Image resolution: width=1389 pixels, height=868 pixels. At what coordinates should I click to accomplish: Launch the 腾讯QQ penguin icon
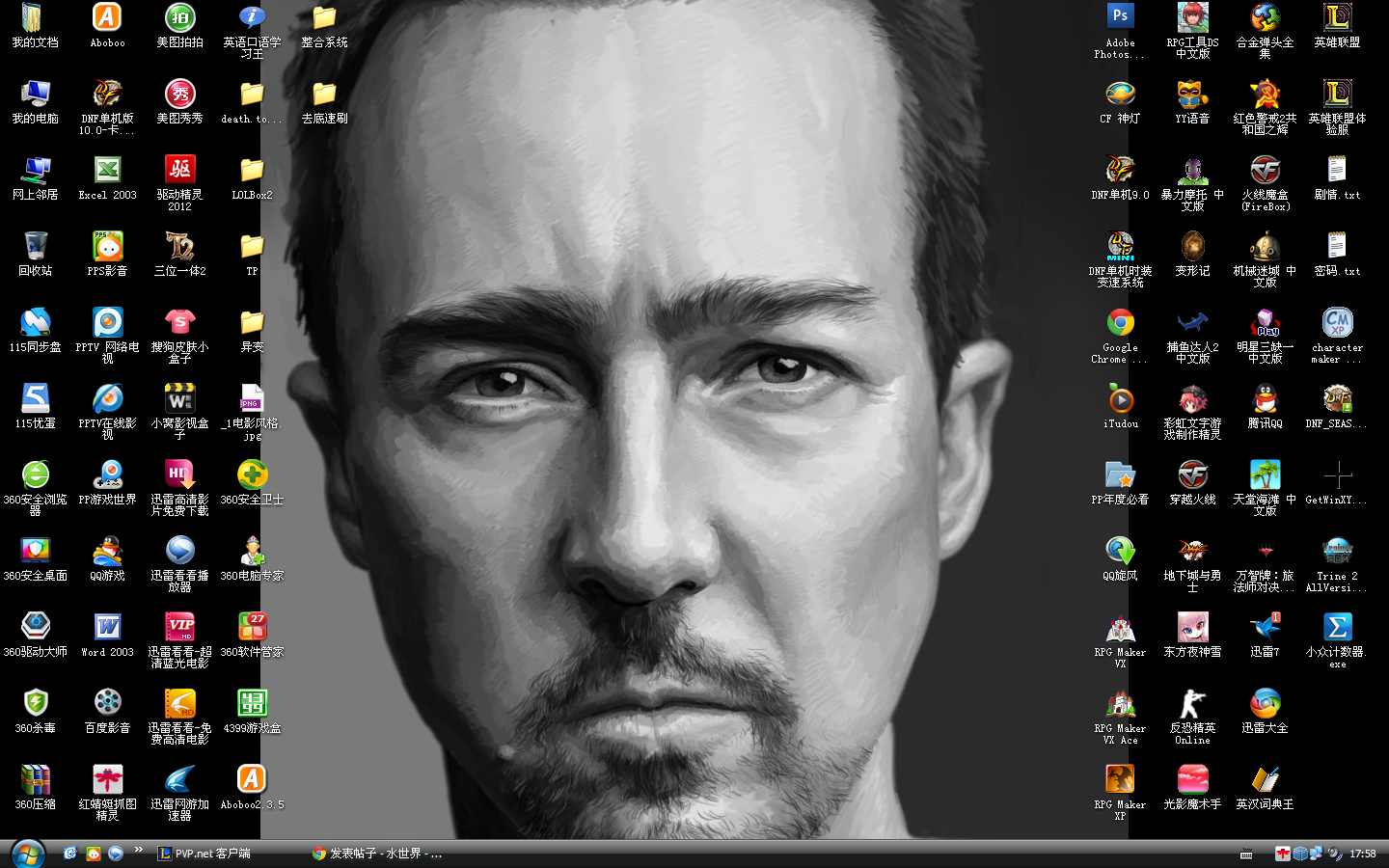pyautogui.click(x=1265, y=406)
